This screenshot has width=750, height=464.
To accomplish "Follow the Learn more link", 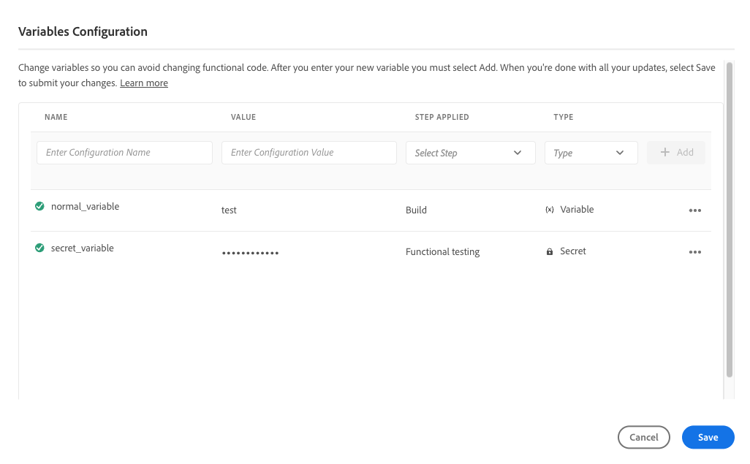I will coord(144,83).
